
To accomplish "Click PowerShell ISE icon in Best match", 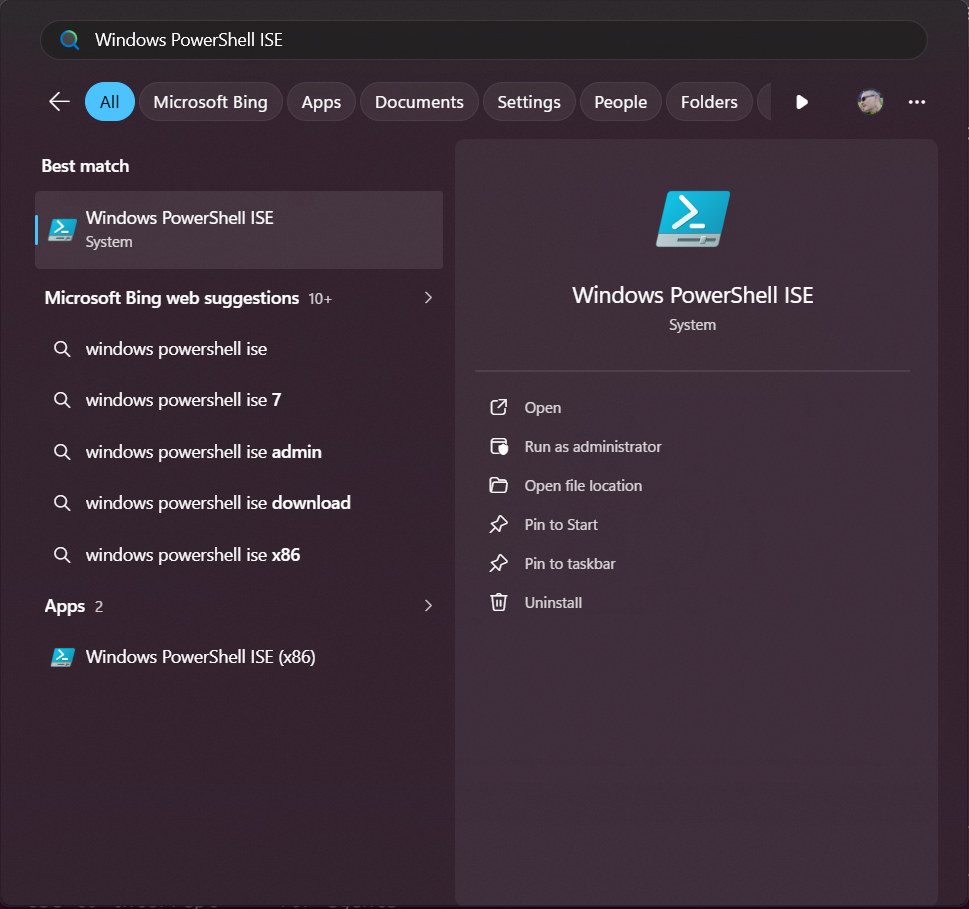I will tap(62, 230).
